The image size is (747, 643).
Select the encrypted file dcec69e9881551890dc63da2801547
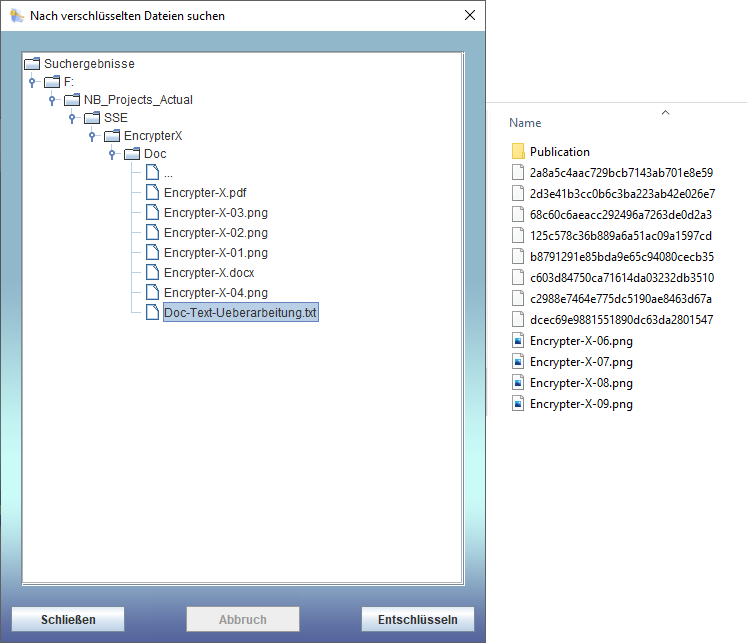(620, 320)
